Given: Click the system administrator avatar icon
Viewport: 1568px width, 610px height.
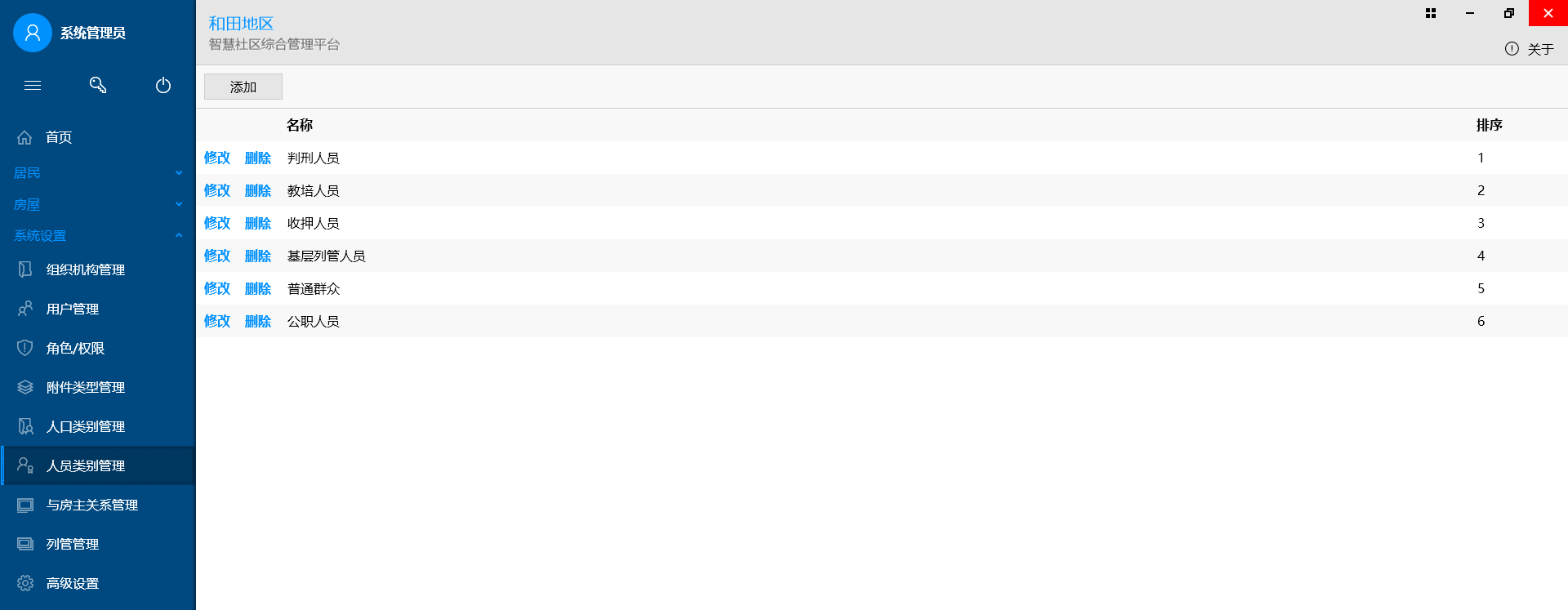Looking at the screenshot, I should tap(33, 33).
